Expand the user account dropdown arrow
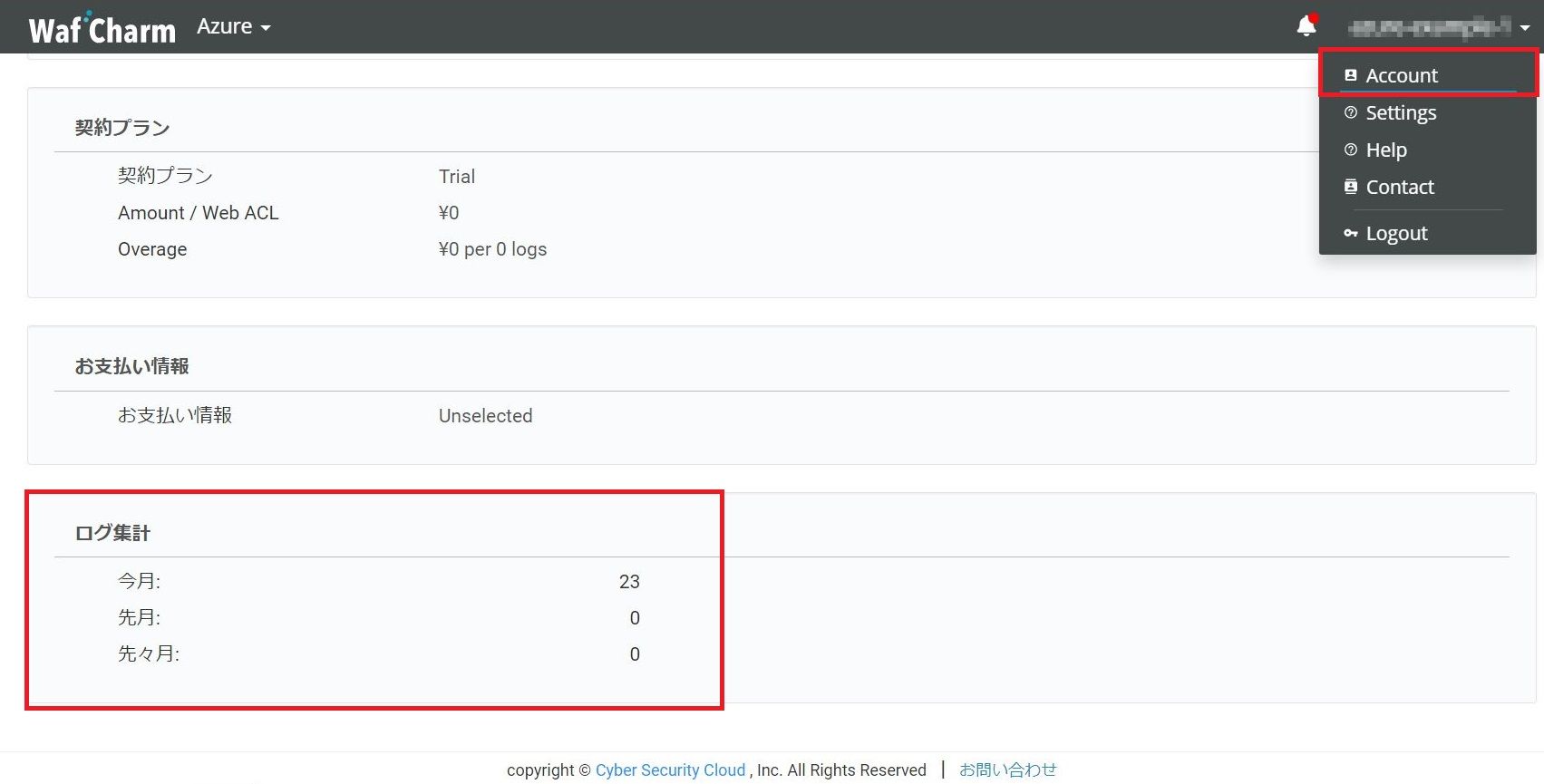 [1525, 28]
